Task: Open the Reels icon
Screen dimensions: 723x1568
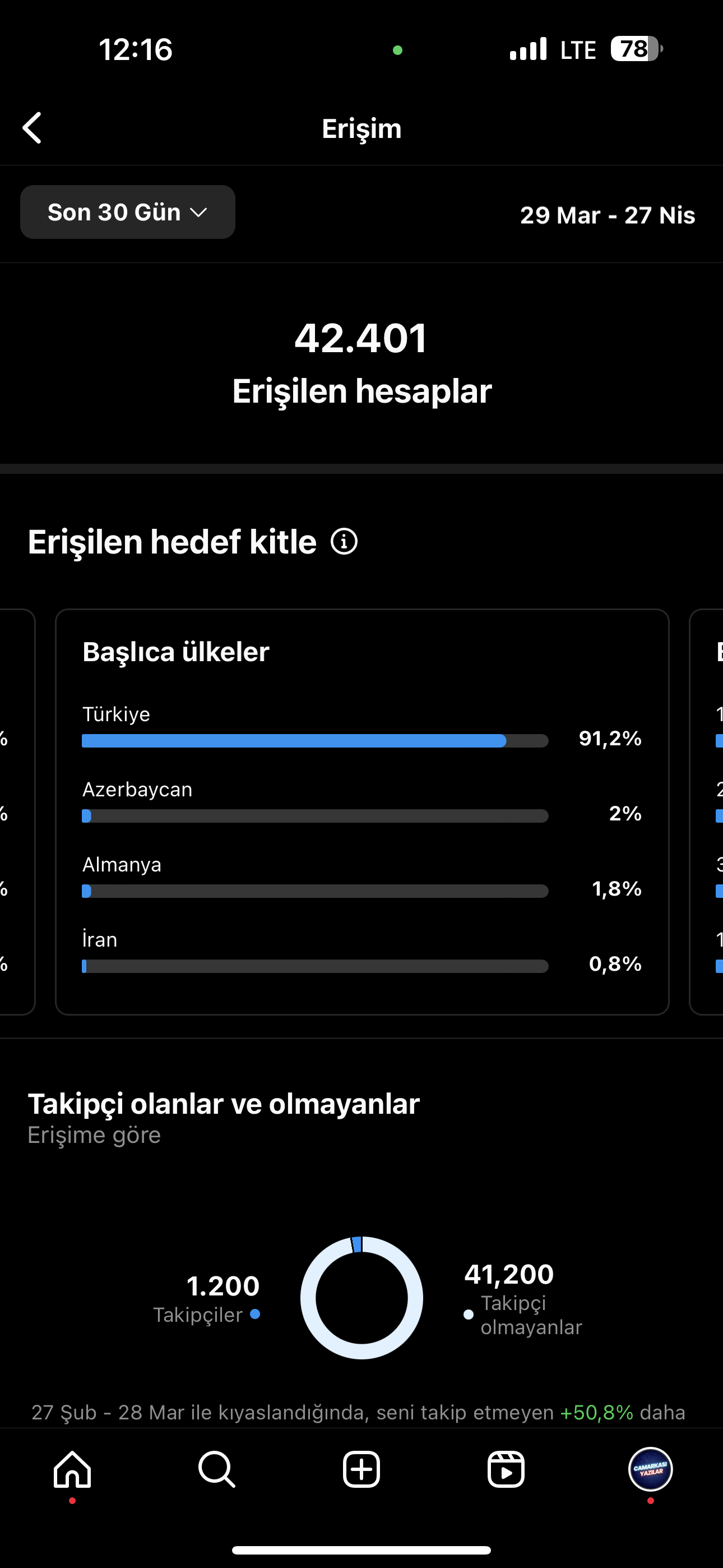Action: [x=506, y=1469]
